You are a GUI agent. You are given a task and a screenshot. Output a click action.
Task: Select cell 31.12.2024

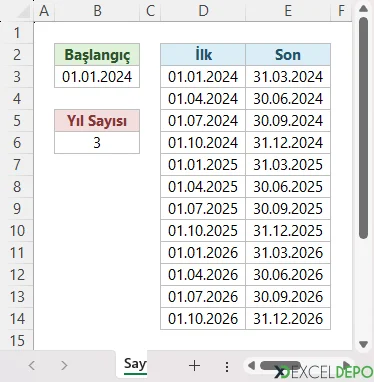[288, 142]
